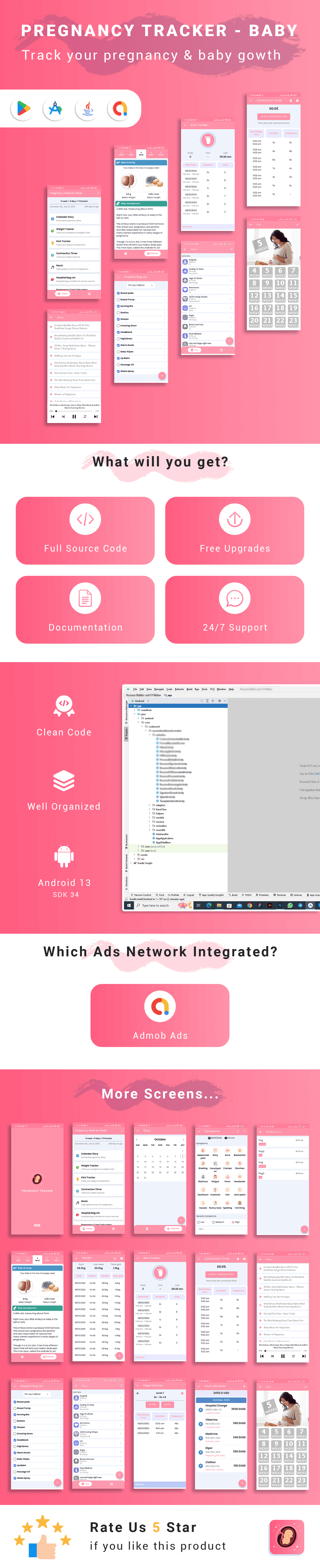Click the Full Source Code bracket icon
The width and height of the screenshot is (320, 1568).
(x=85, y=519)
